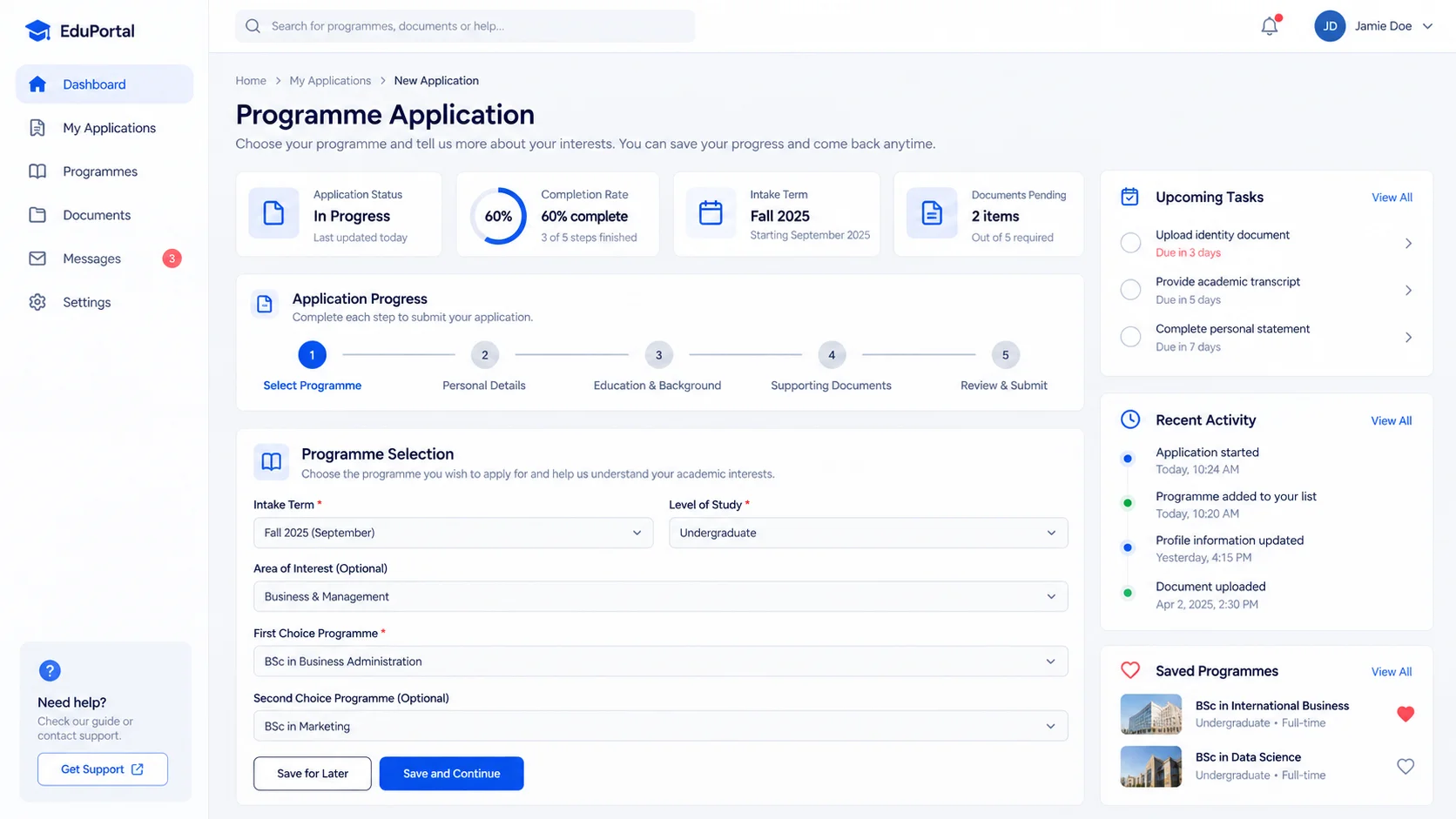The width and height of the screenshot is (1456, 819).
Task: Click the Application Status file icon
Action: 273,213
